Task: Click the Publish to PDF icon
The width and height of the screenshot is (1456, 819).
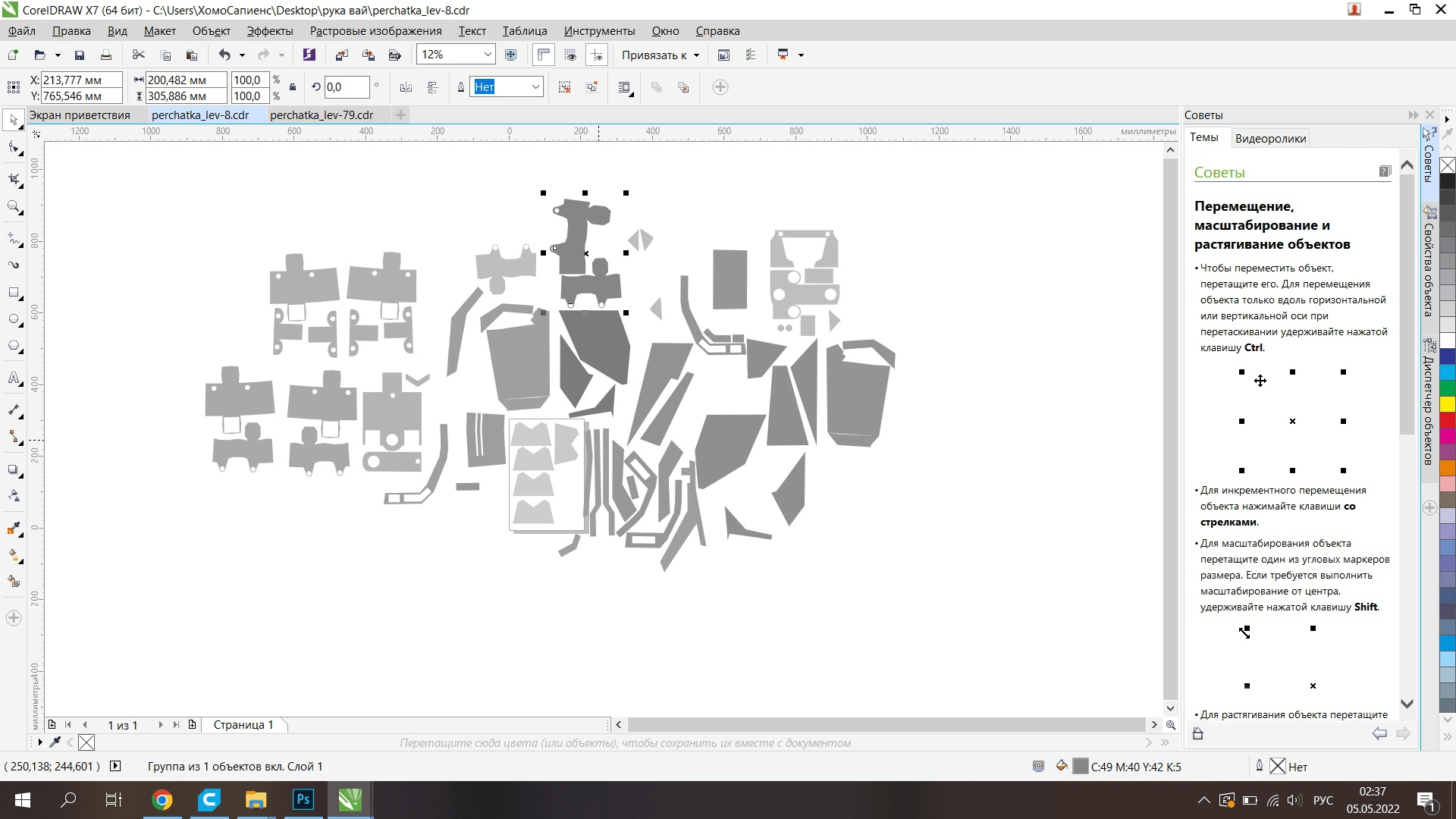Action: tap(395, 55)
